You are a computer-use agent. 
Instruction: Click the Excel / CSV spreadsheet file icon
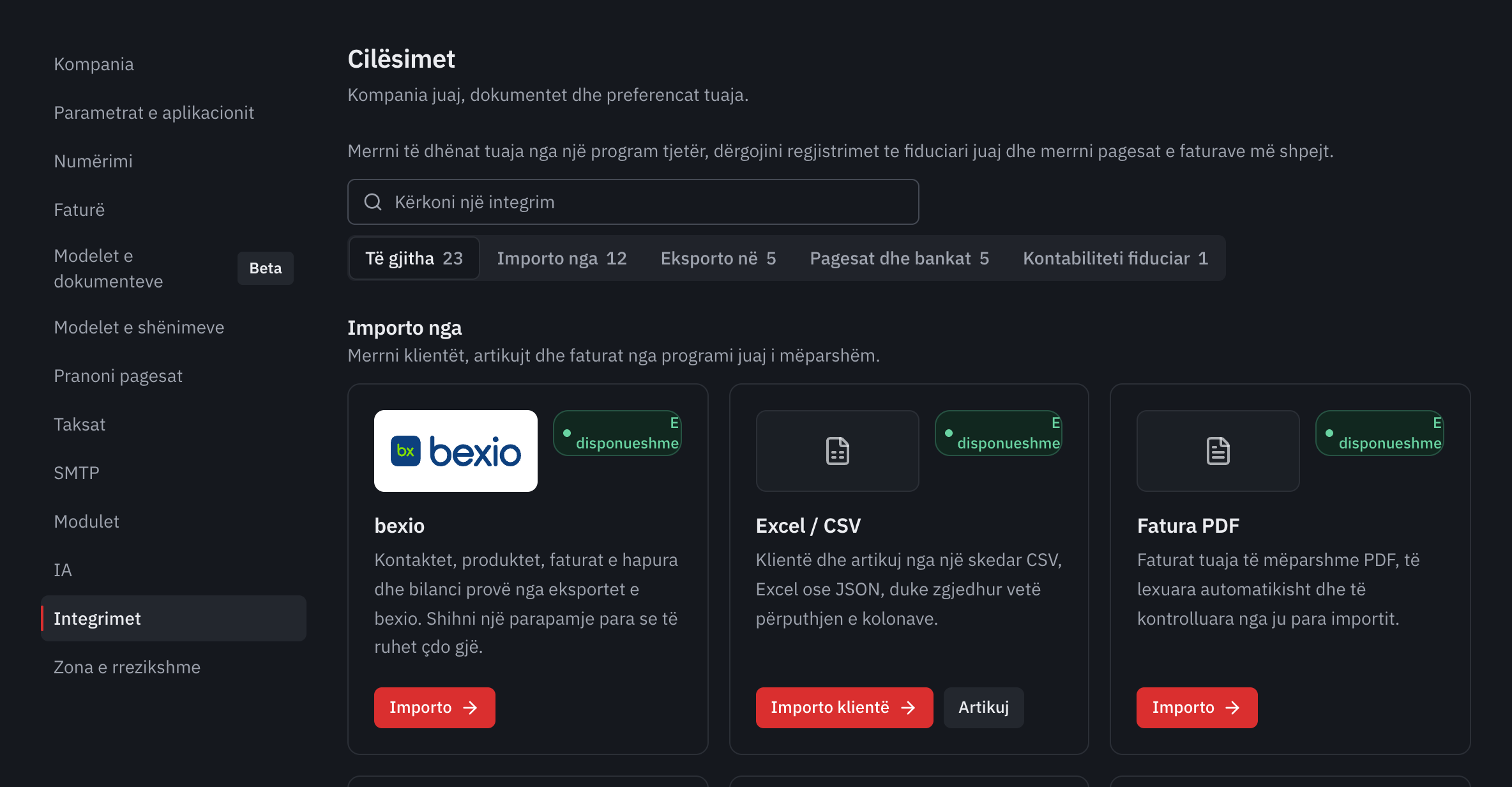[x=837, y=451]
